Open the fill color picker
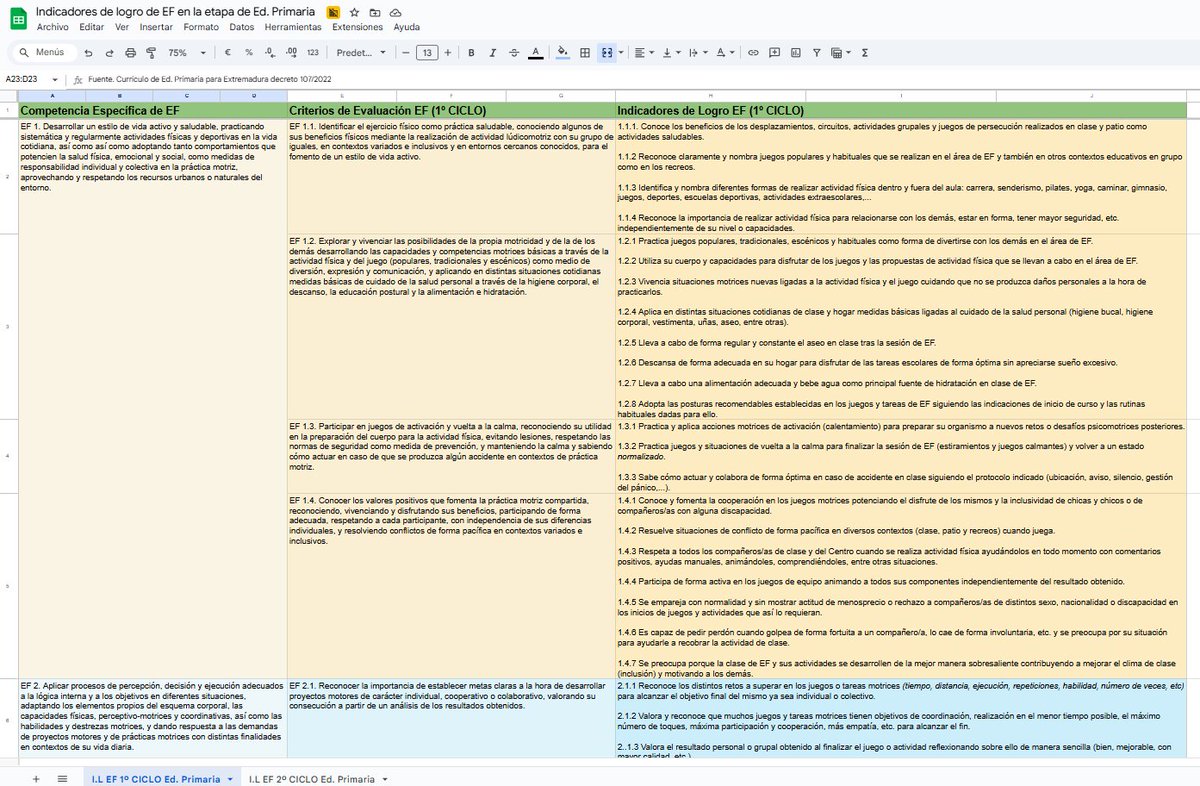Viewport: 1200px width, 786px height. pyautogui.click(x=562, y=52)
